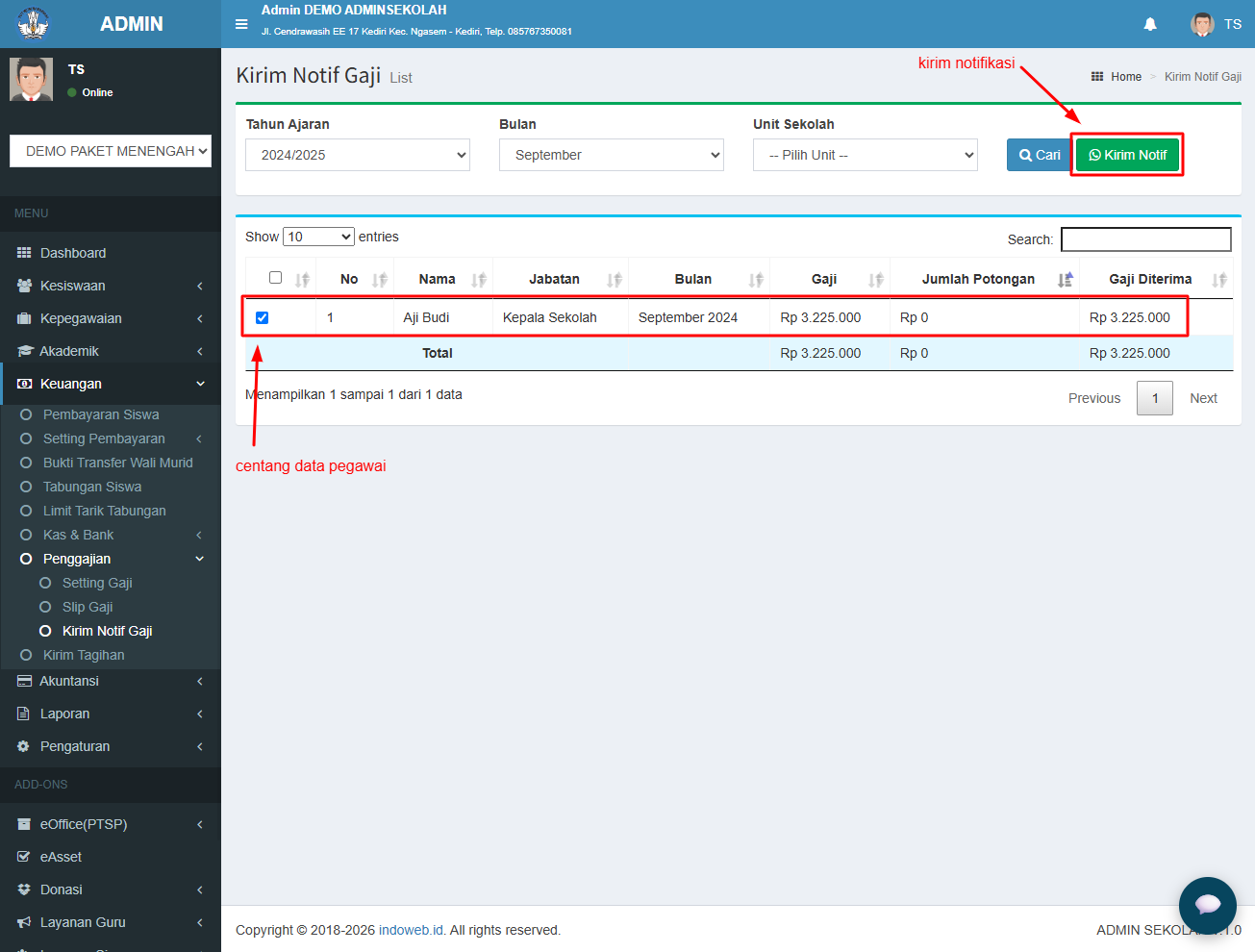
Task: Click the green Kirim Notif button
Action: (1127, 155)
